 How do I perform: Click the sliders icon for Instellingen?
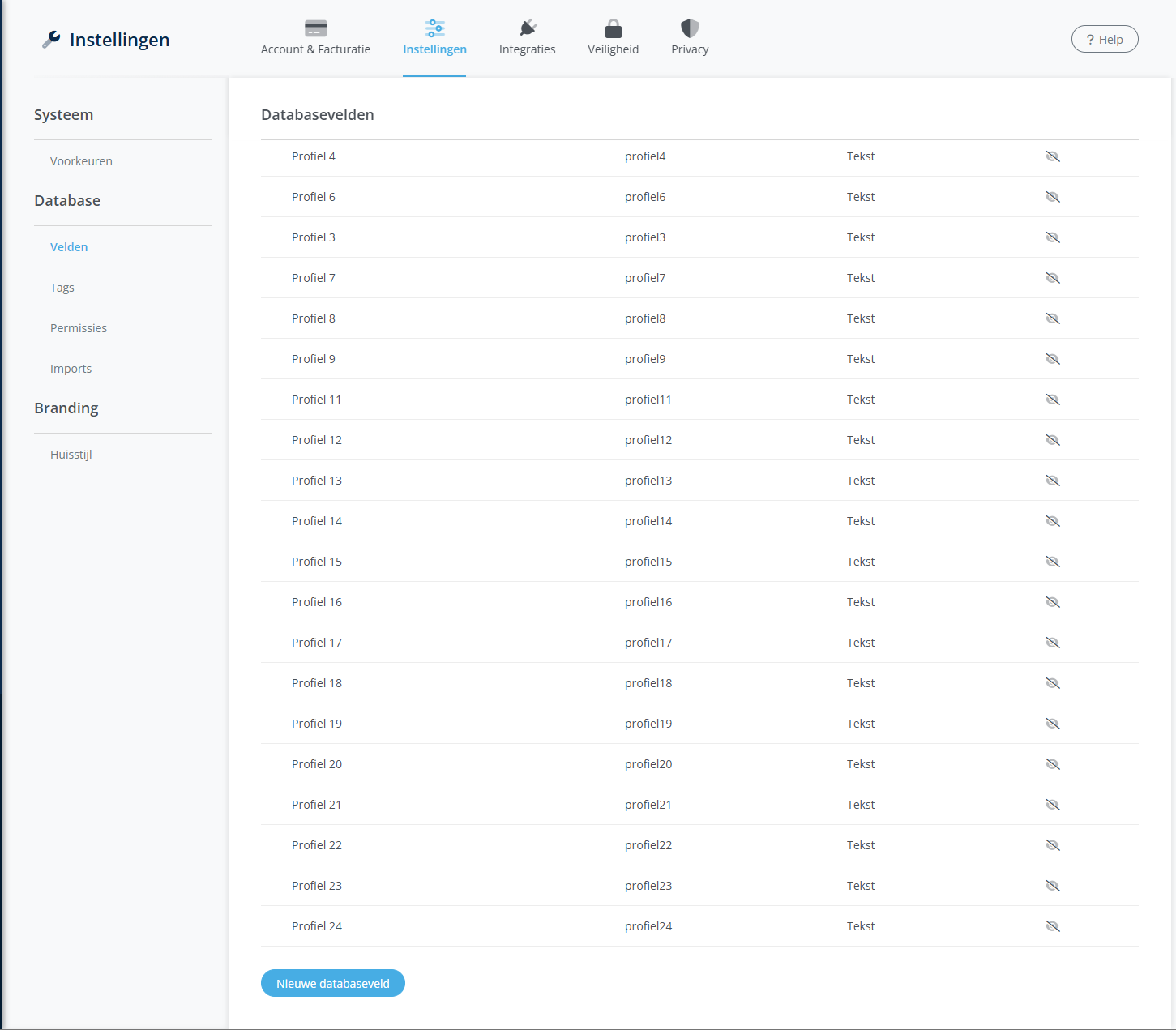pyautogui.click(x=434, y=29)
